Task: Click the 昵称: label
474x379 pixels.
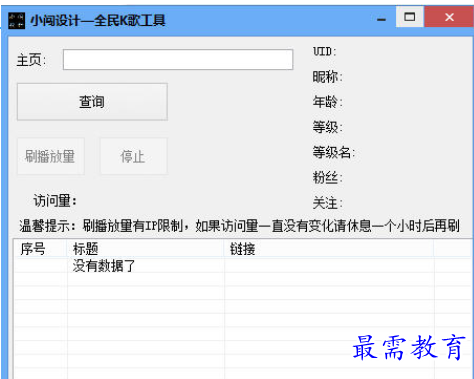Action: point(328,77)
